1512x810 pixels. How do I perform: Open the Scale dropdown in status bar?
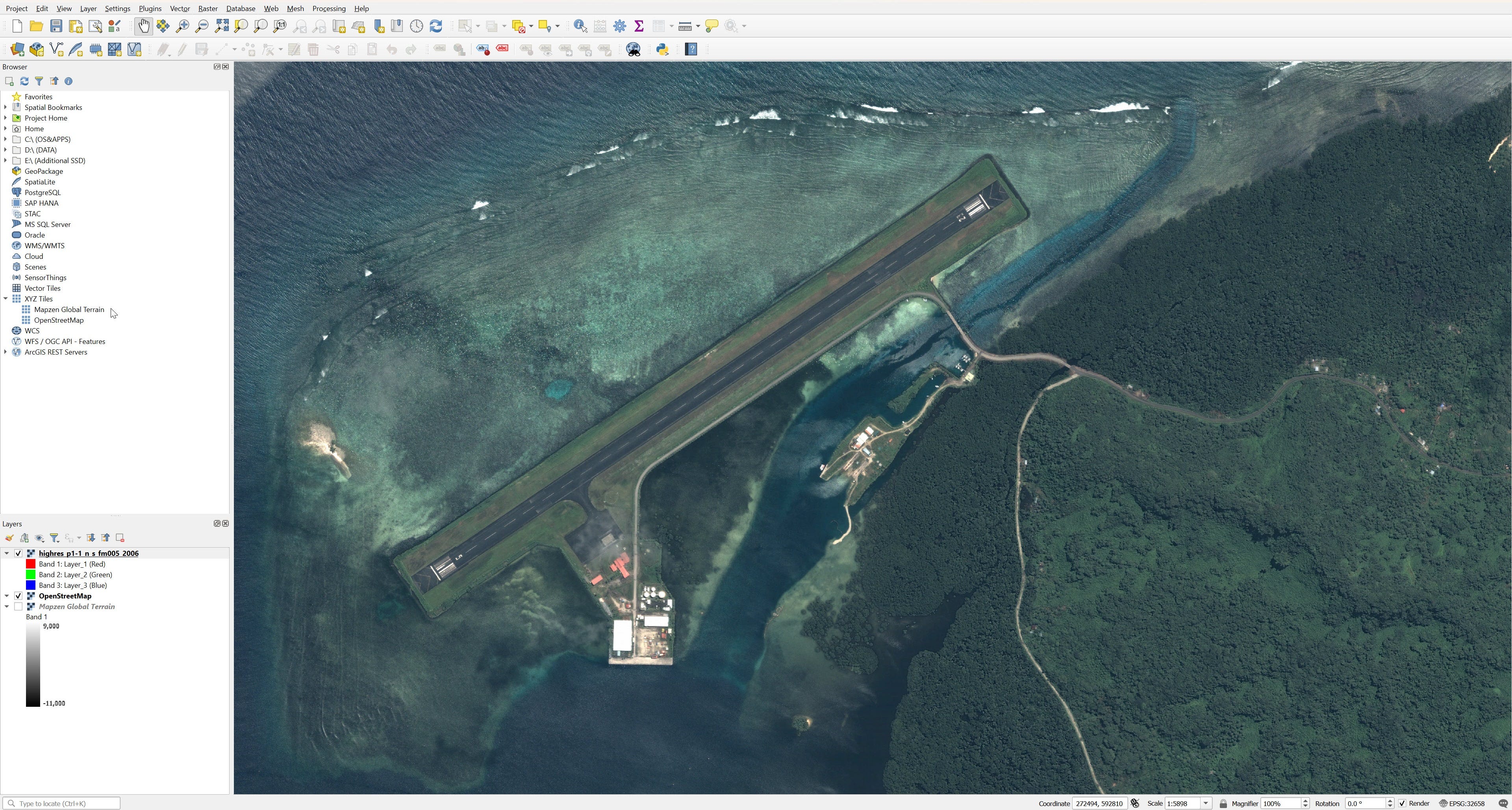pos(1207,803)
